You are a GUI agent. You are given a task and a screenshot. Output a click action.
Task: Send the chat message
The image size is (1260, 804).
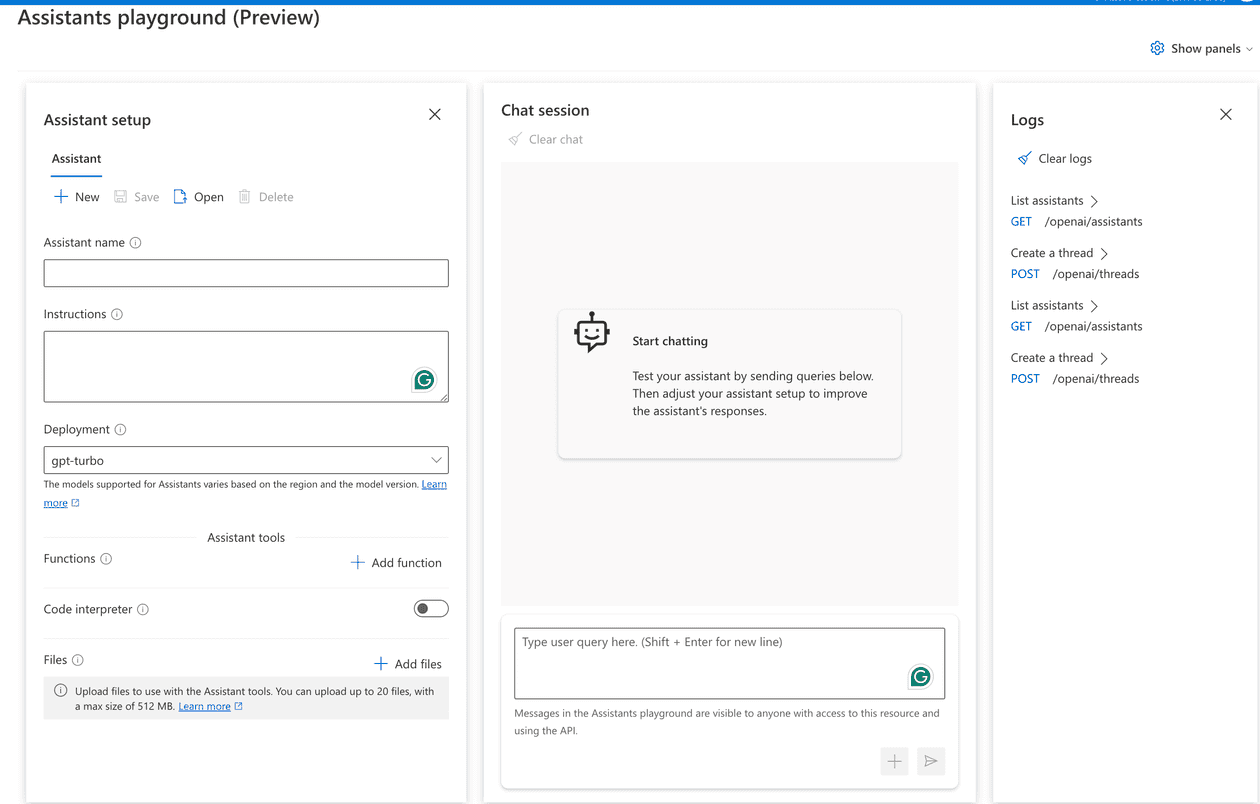point(931,761)
